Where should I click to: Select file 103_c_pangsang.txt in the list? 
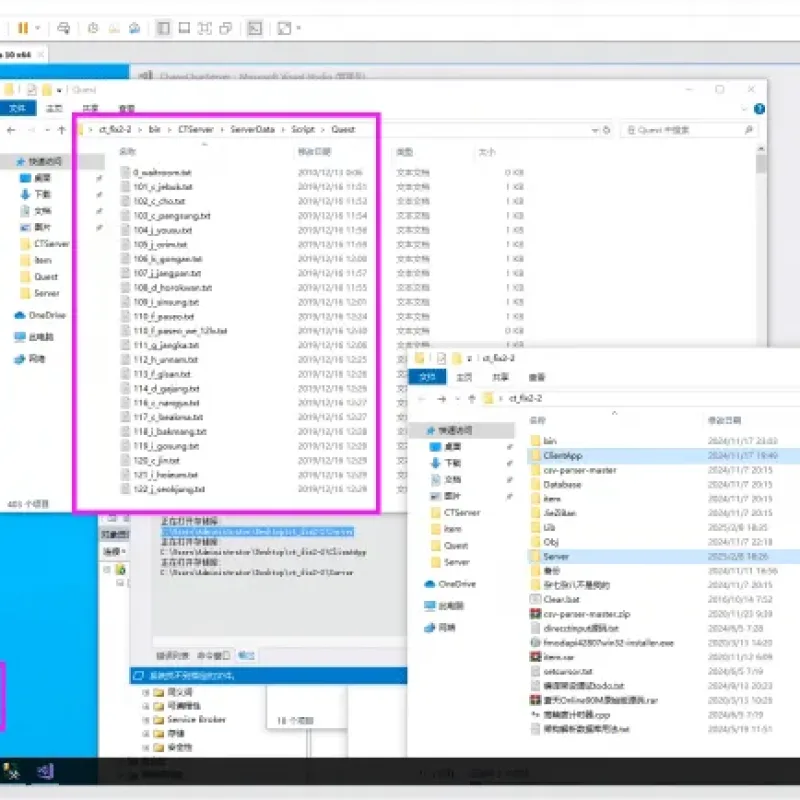click(x=172, y=216)
